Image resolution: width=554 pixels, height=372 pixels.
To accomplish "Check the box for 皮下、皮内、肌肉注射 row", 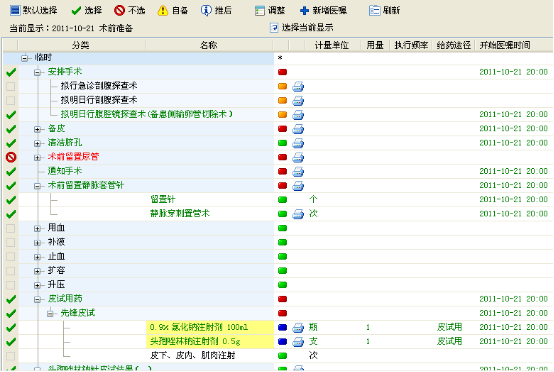I will pos(11,356).
